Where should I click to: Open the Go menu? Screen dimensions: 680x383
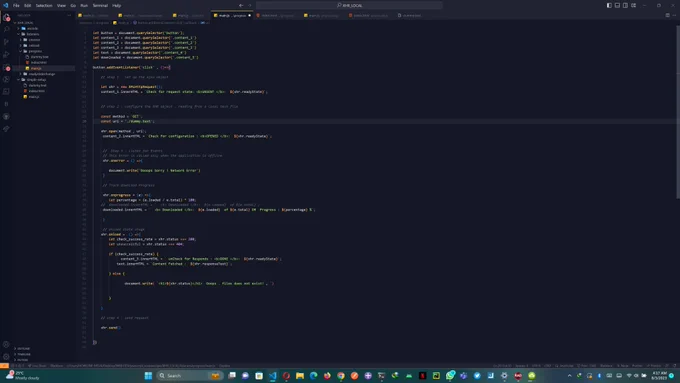pos(73,5)
